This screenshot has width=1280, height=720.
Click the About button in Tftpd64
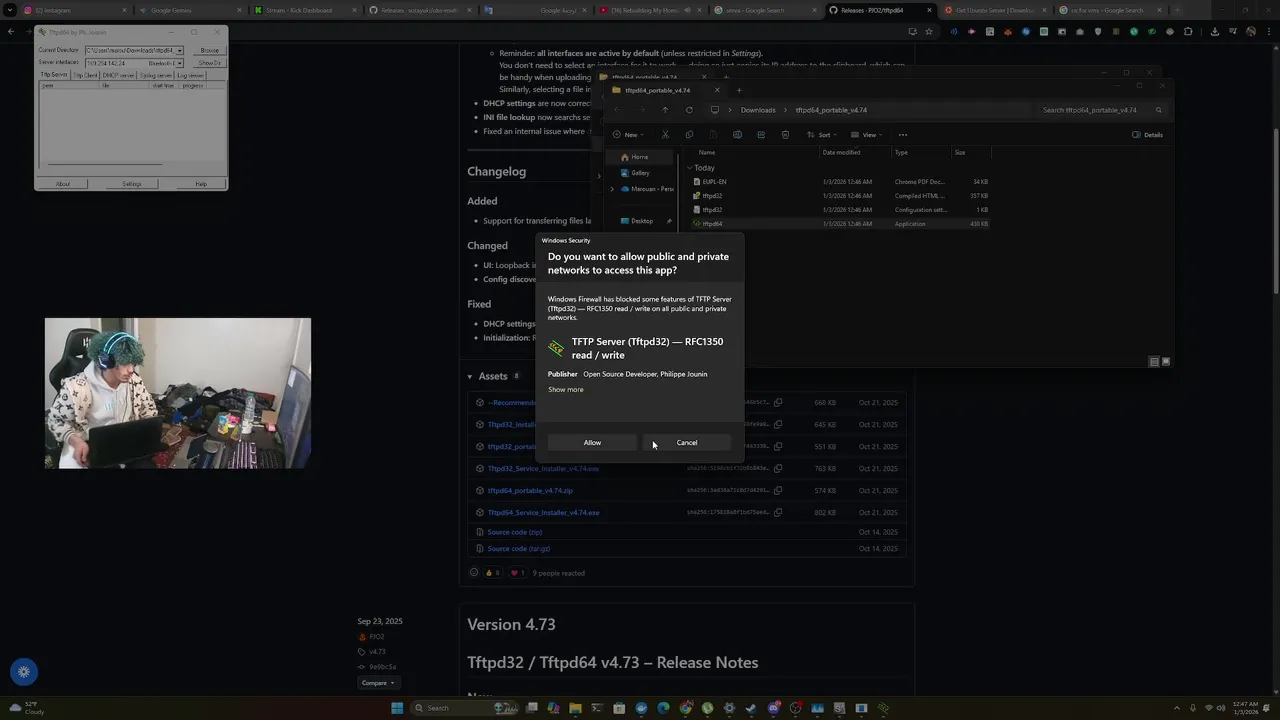pyautogui.click(x=63, y=184)
